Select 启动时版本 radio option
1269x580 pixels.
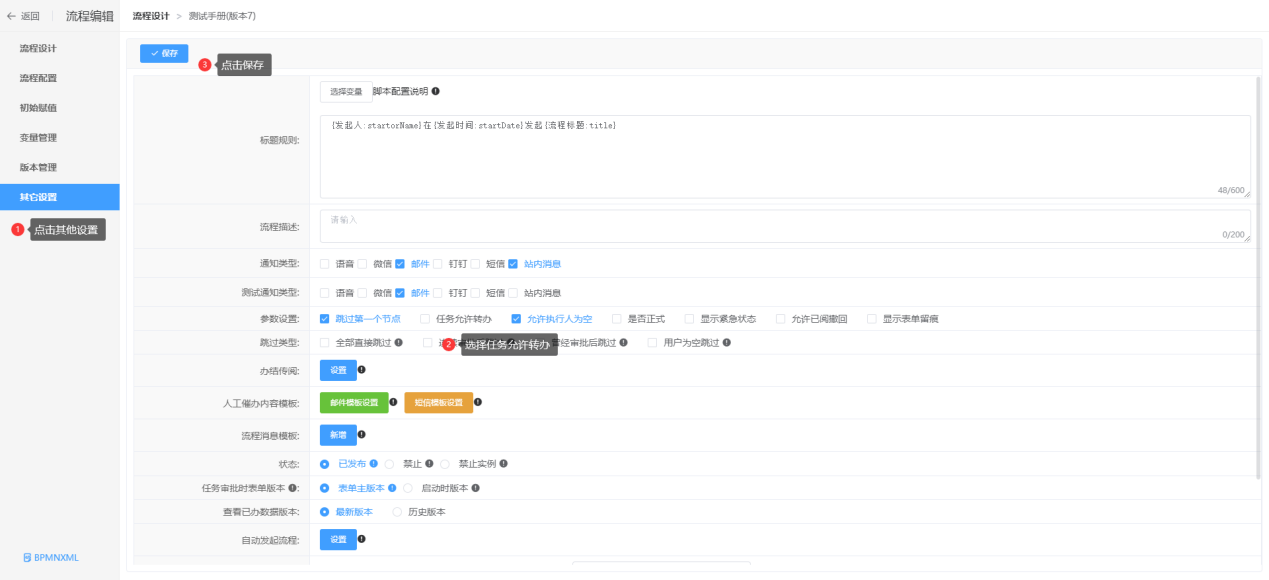point(408,488)
